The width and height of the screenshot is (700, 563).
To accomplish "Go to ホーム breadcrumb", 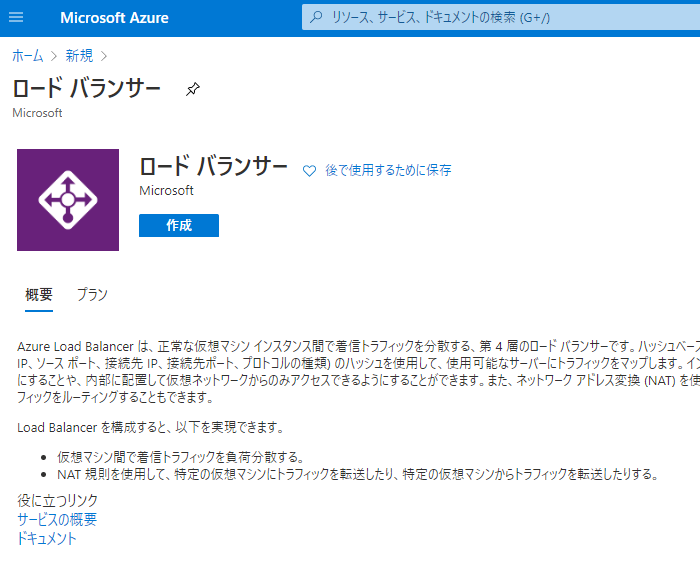I will point(28,56).
